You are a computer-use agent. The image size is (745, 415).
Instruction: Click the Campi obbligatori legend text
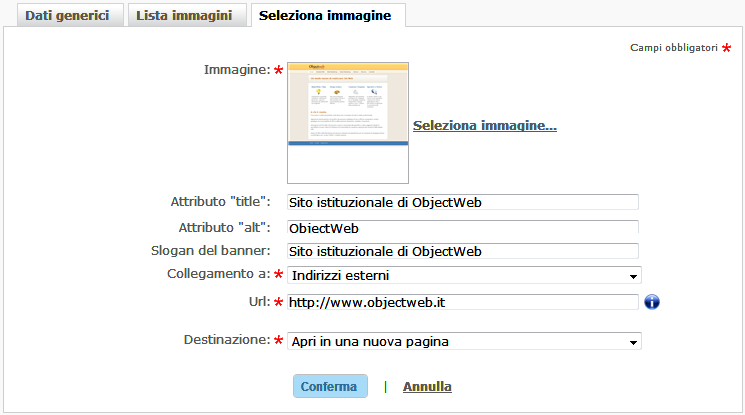[x=673, y=48]
